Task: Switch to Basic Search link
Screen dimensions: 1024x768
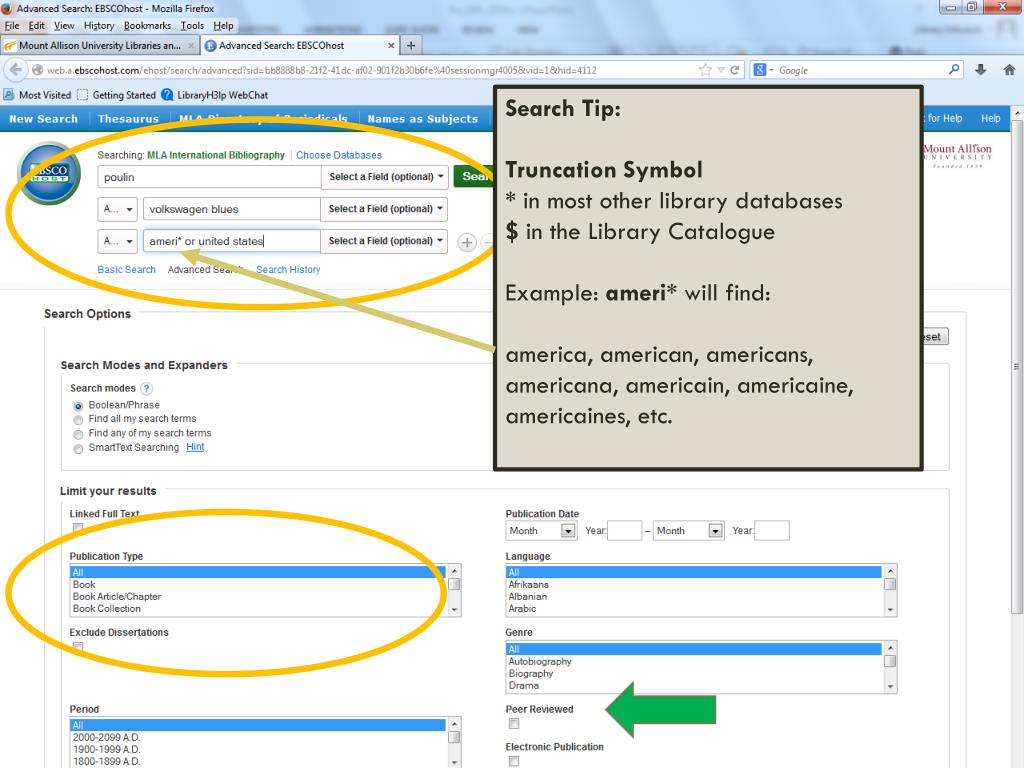Action: 126,270
